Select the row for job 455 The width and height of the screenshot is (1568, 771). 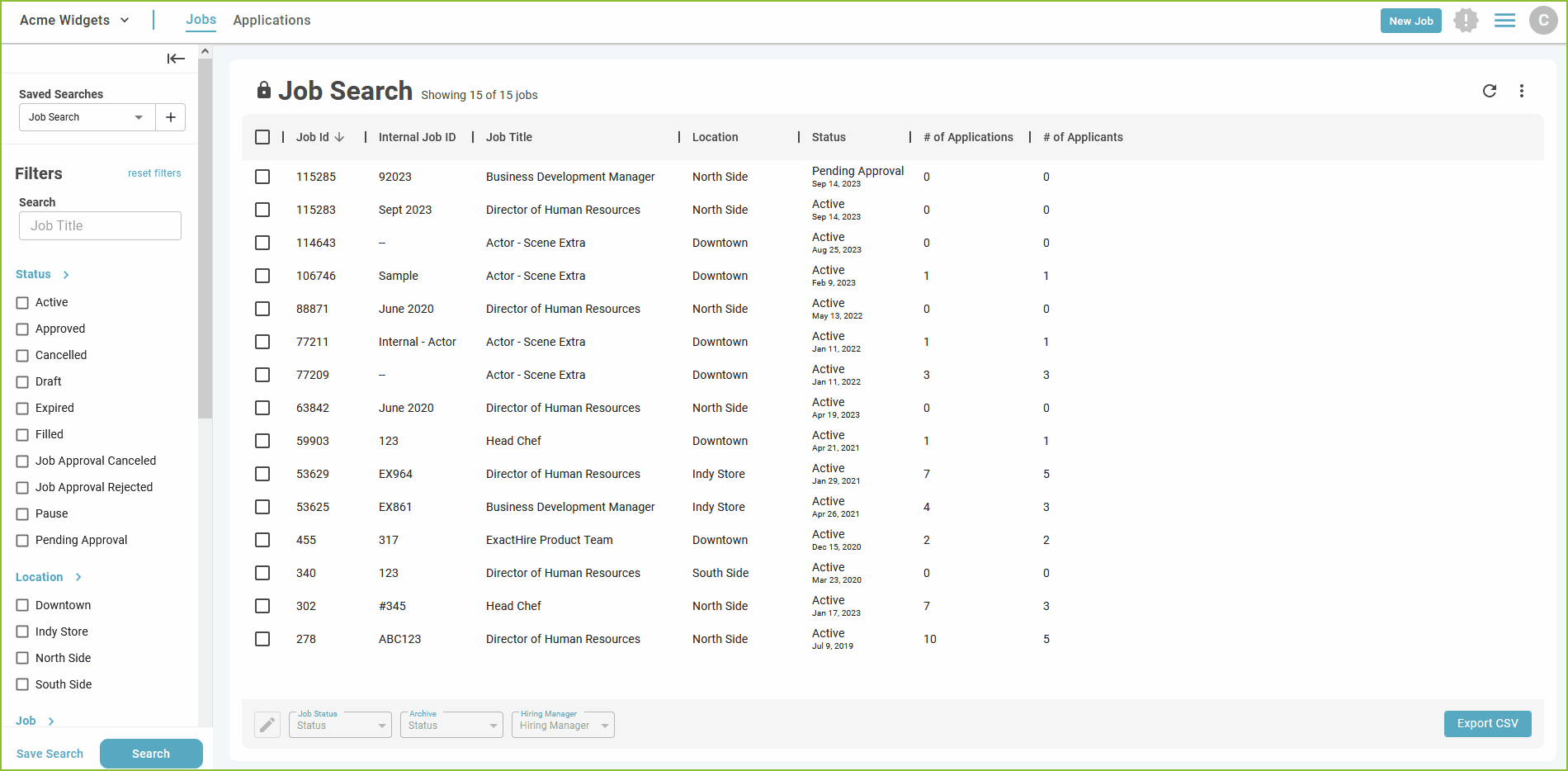262,540
